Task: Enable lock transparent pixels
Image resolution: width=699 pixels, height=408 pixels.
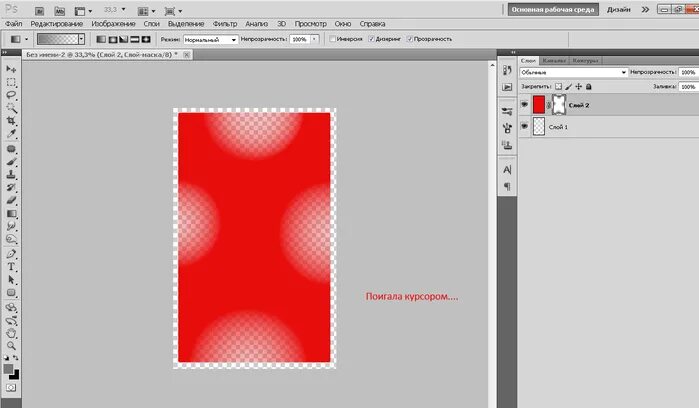Action: coord(558,87)
